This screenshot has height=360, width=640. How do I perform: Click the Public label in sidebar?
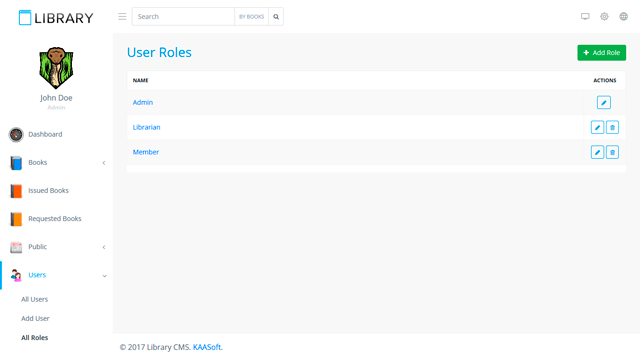tap(38, 247)
